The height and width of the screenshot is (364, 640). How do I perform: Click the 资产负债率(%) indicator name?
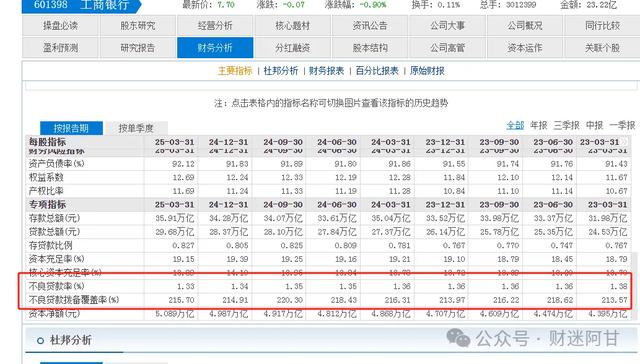point(56,164)
